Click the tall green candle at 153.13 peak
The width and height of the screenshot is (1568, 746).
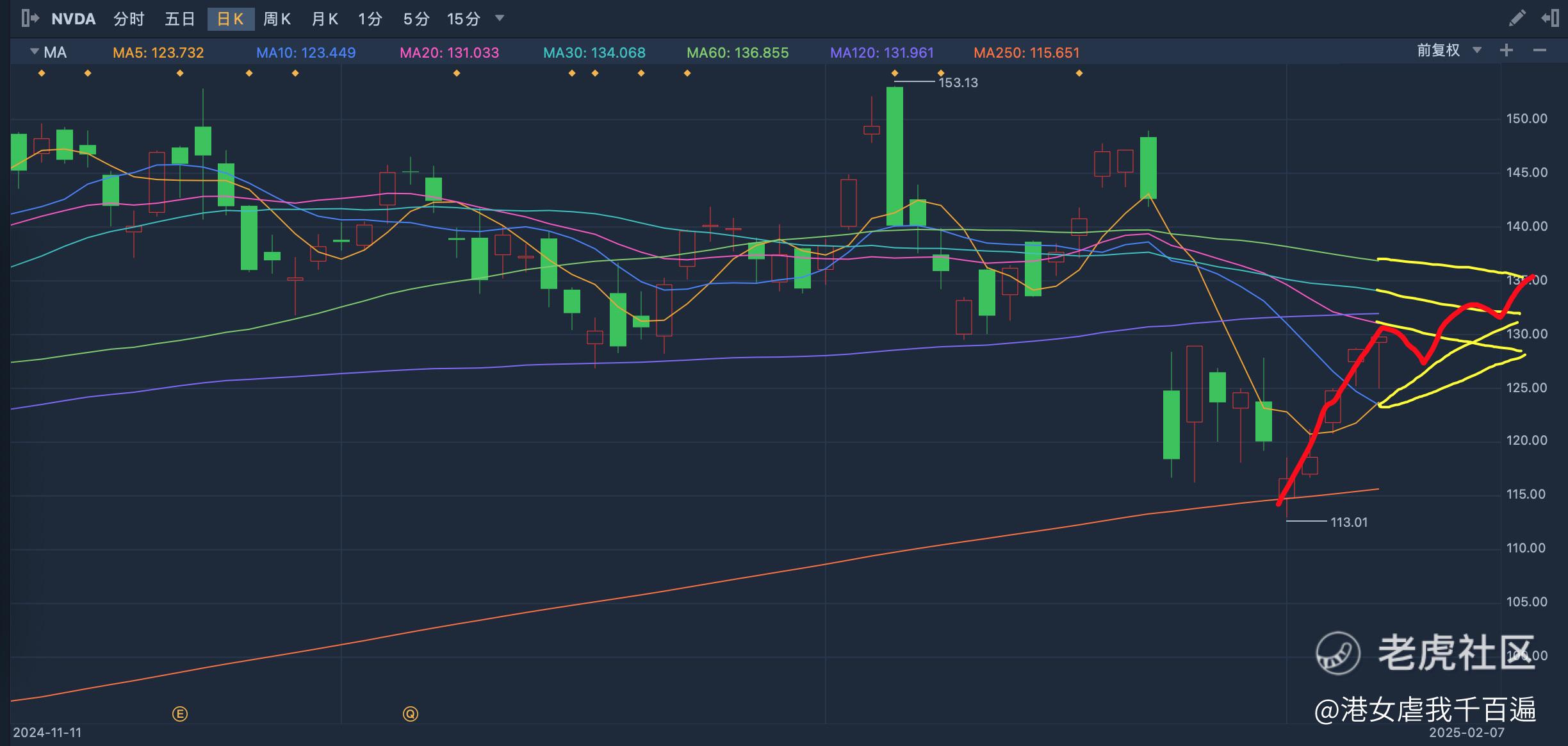coord(895,156)
